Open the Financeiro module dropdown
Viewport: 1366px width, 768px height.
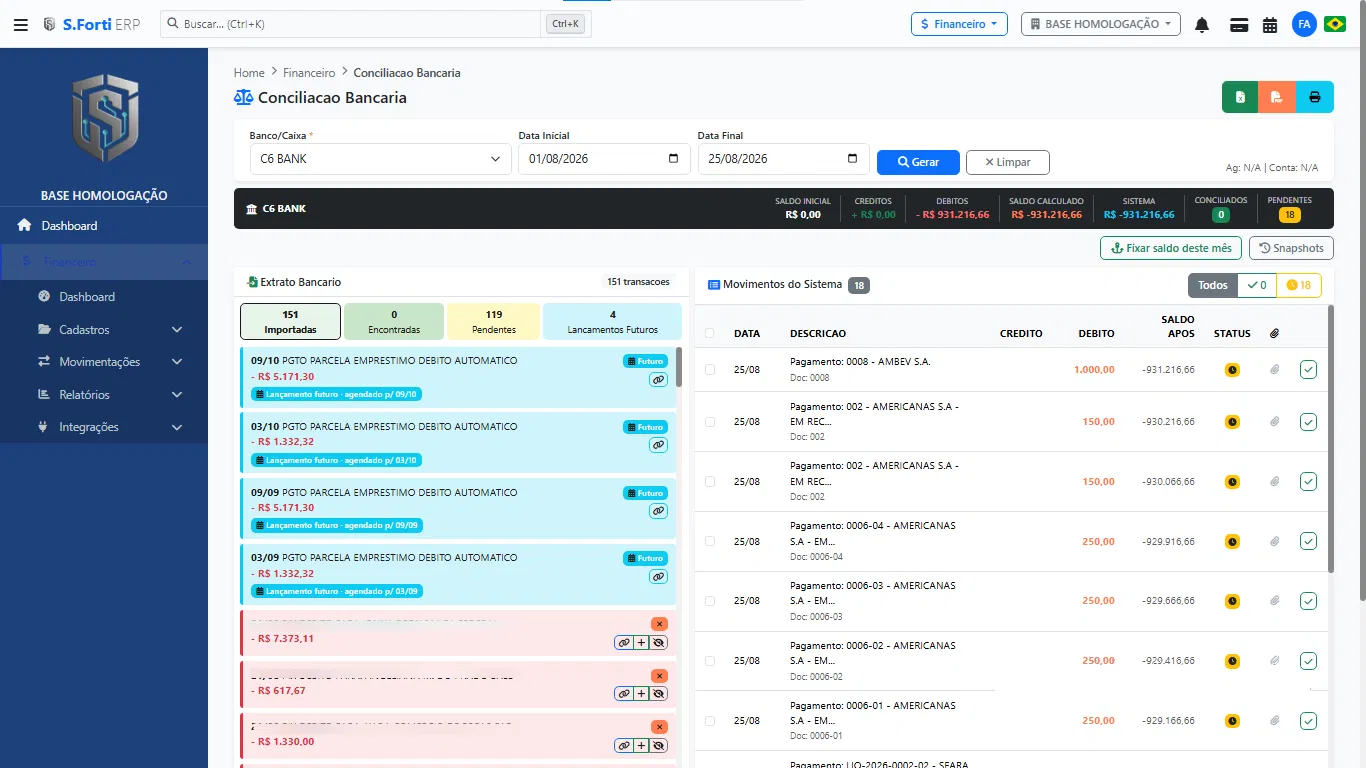(x=959, y=24)
